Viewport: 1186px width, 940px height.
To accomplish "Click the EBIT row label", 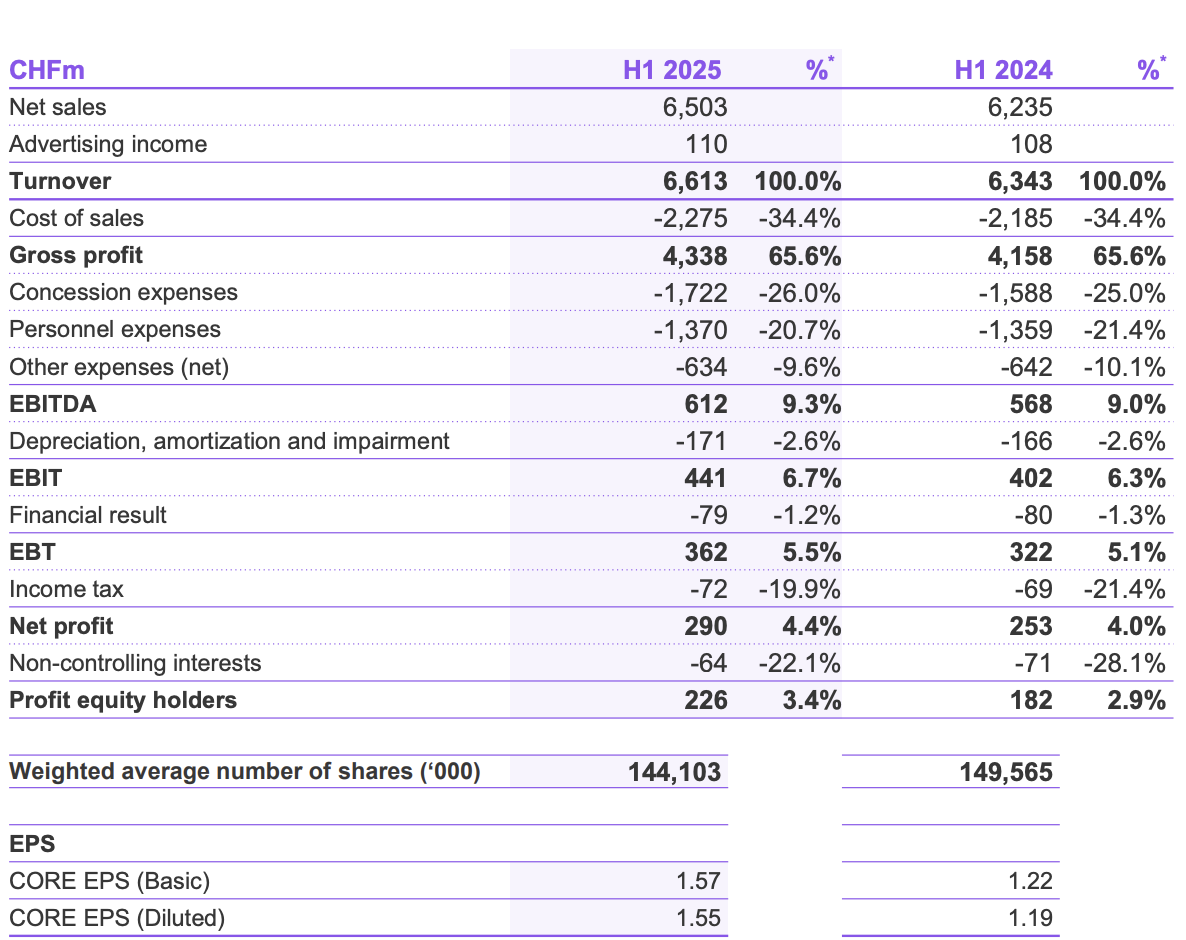I will tap(36, 478).
